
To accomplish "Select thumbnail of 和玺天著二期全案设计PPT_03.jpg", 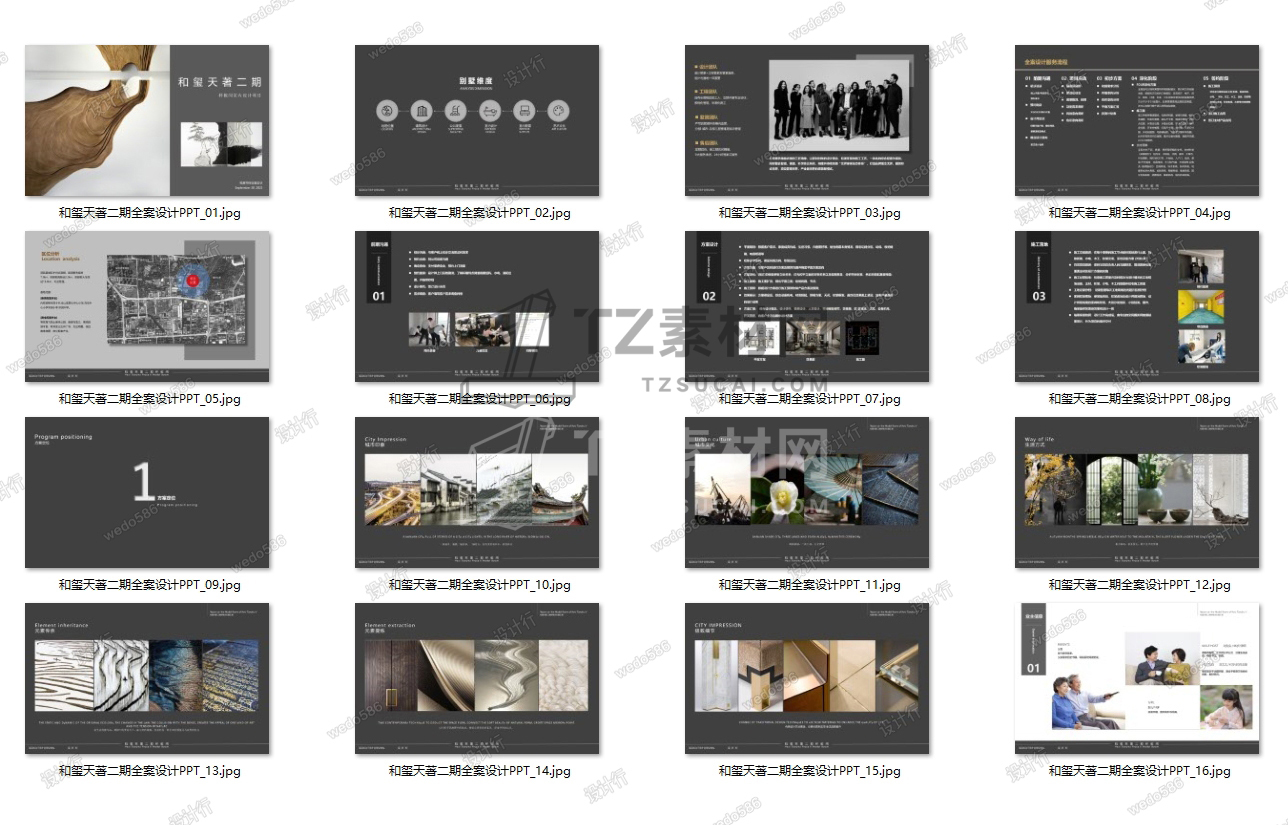I will tap(807, 120).
